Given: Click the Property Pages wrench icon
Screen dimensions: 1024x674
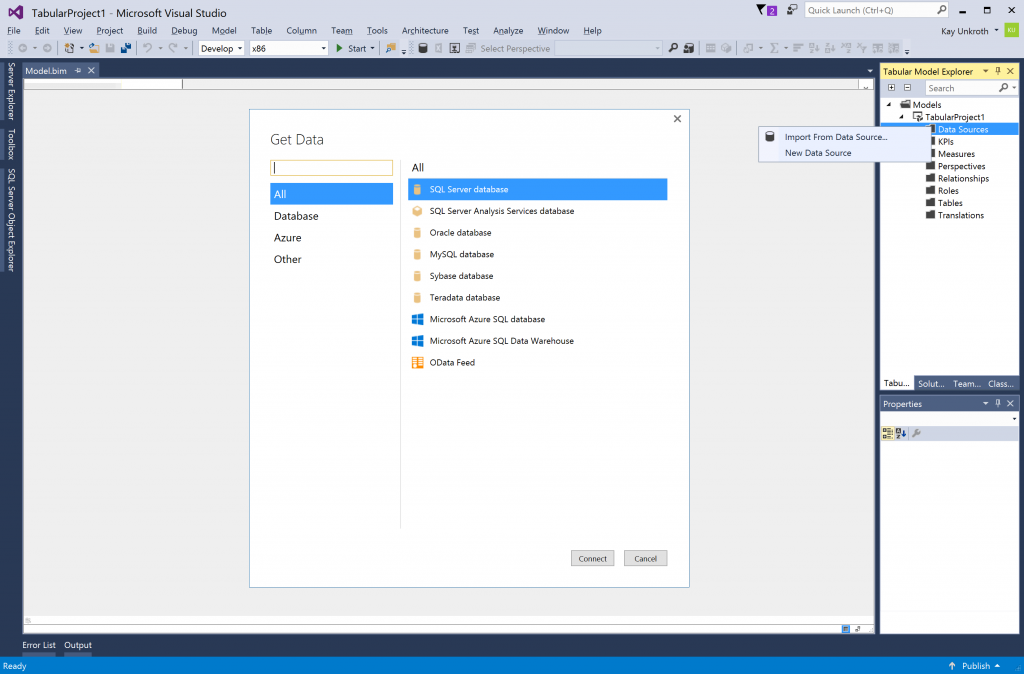Looking at the screenshot, I should click(x=916, y=433).
